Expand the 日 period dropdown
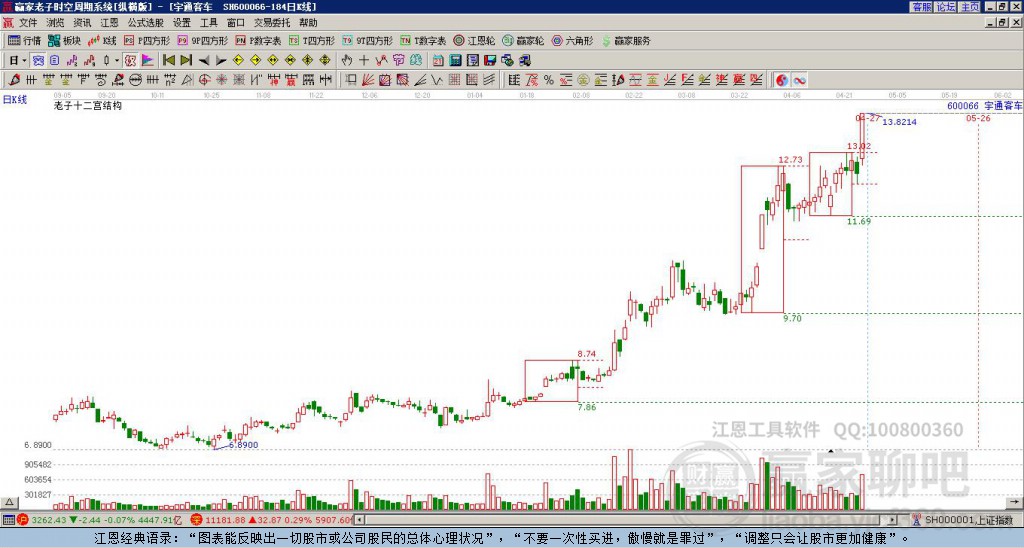Screen dimensions: 1024x548 point(24,61)
